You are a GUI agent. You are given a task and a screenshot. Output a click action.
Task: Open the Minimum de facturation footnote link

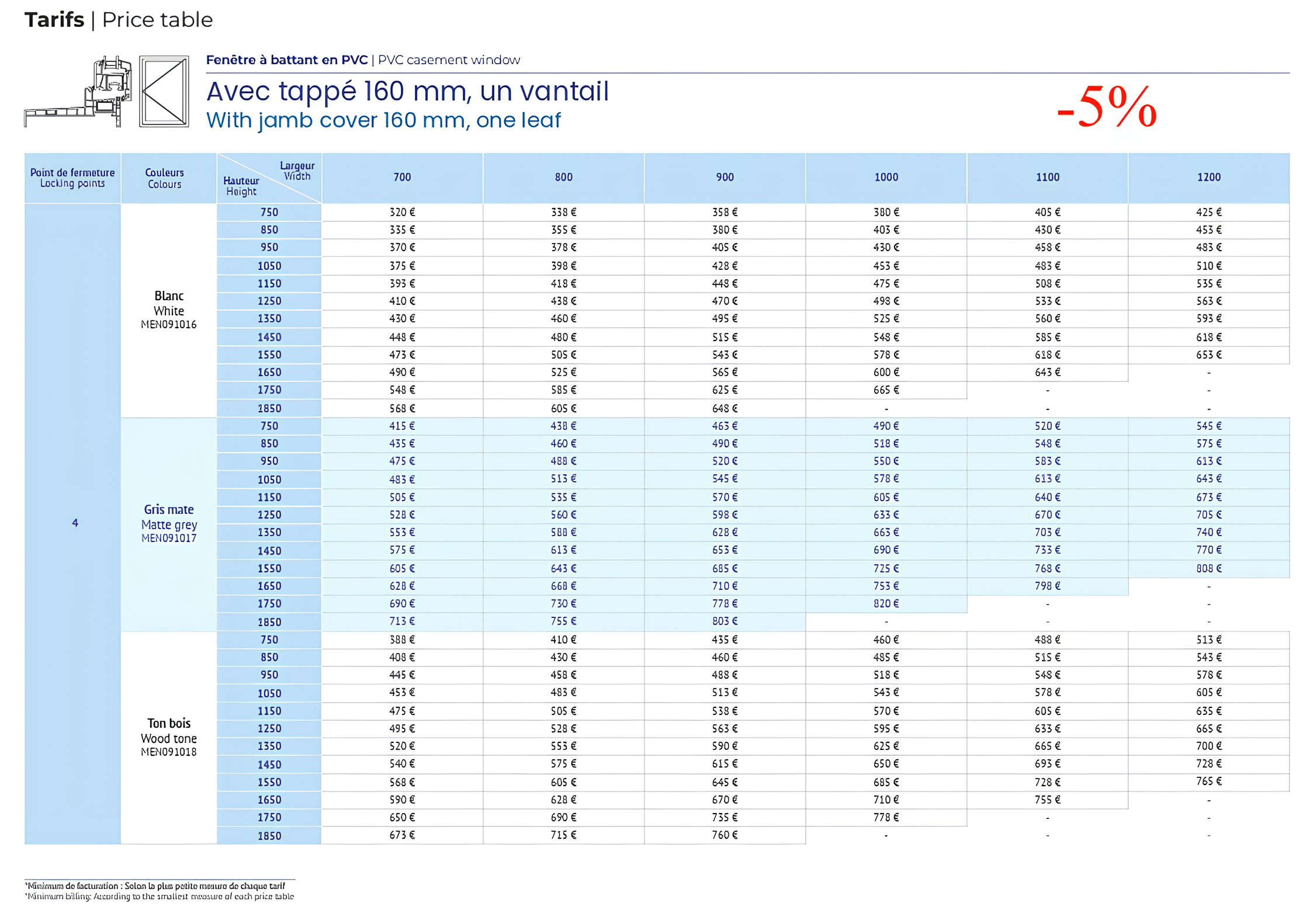pyautogui.click(x=158, y=885)
